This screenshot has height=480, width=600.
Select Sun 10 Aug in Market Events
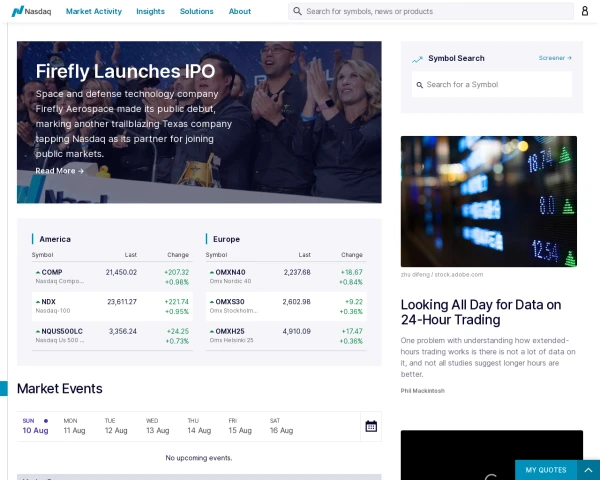click(x=36, y=426)
